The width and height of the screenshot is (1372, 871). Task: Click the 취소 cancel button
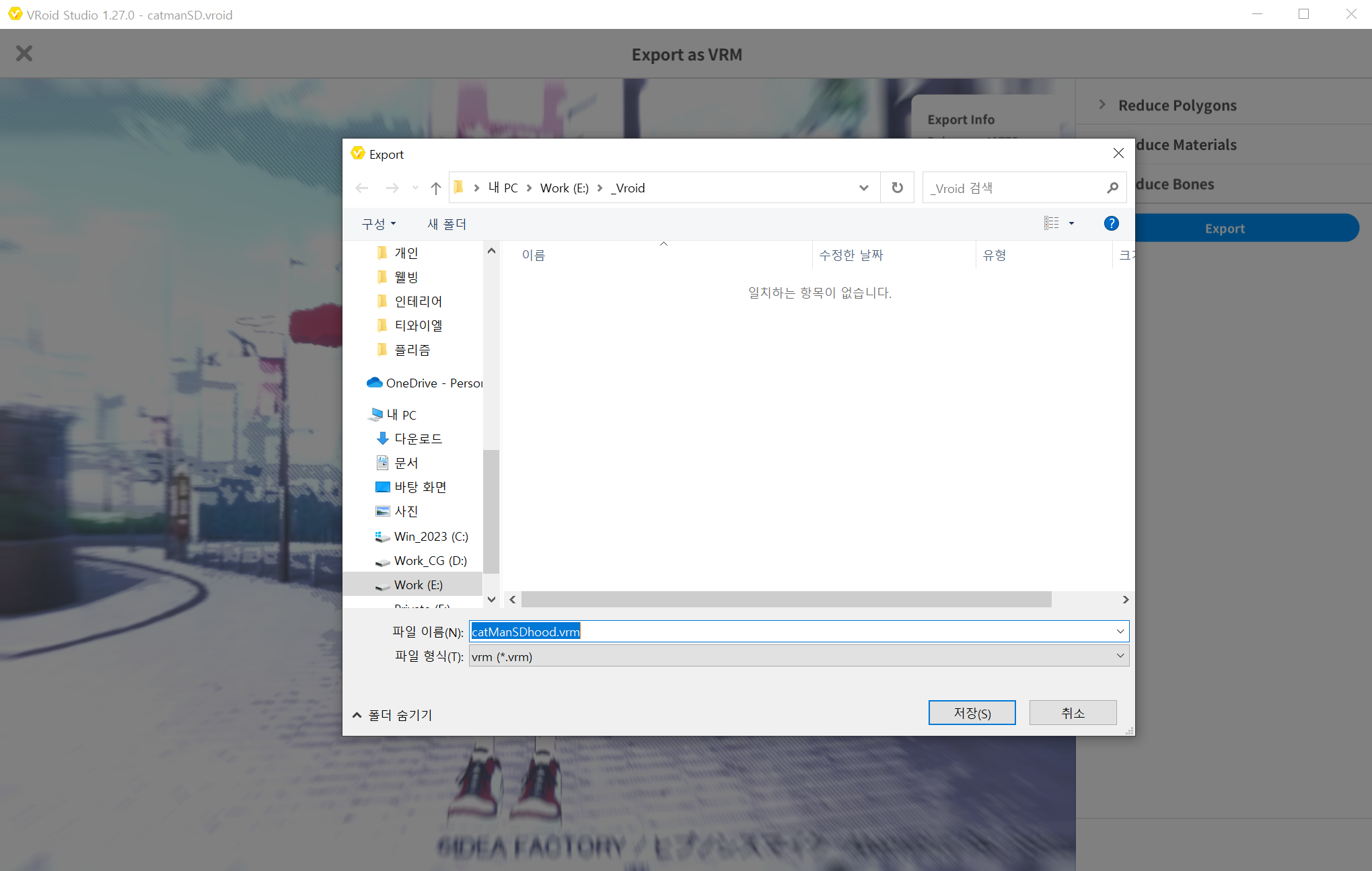click(1073, 713)
